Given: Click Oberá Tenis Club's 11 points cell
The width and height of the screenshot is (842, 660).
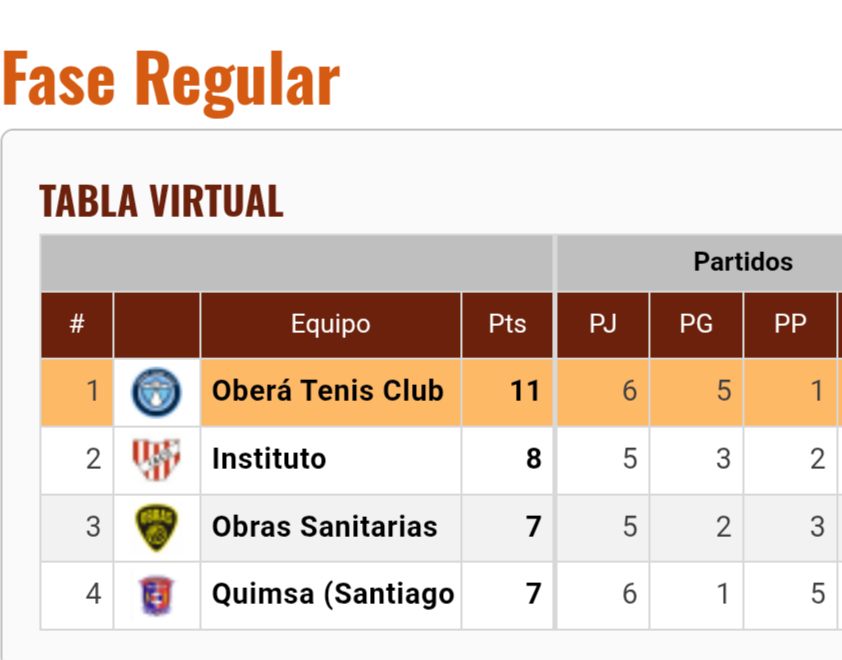Looking at the screenshot, I should 524,391.
